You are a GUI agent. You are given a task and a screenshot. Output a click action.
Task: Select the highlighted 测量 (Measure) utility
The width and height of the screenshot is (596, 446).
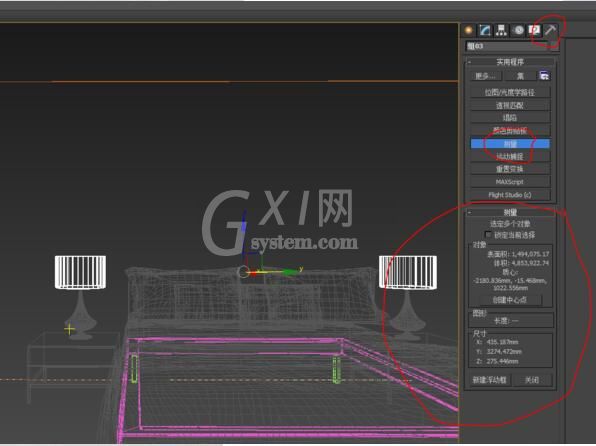click(510, 144)
